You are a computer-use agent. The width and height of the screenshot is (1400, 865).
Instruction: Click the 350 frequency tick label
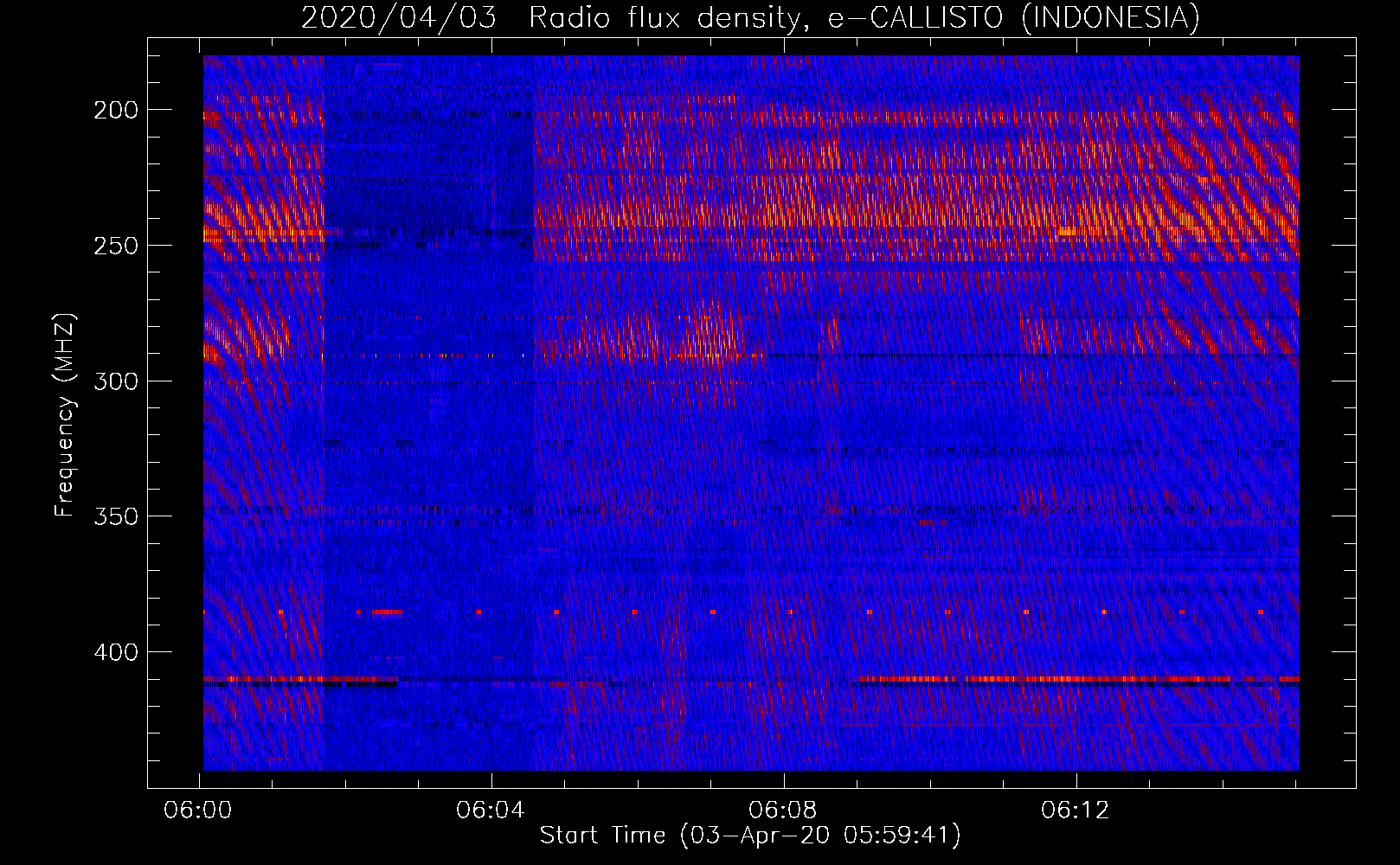click(x=115, y=516)
